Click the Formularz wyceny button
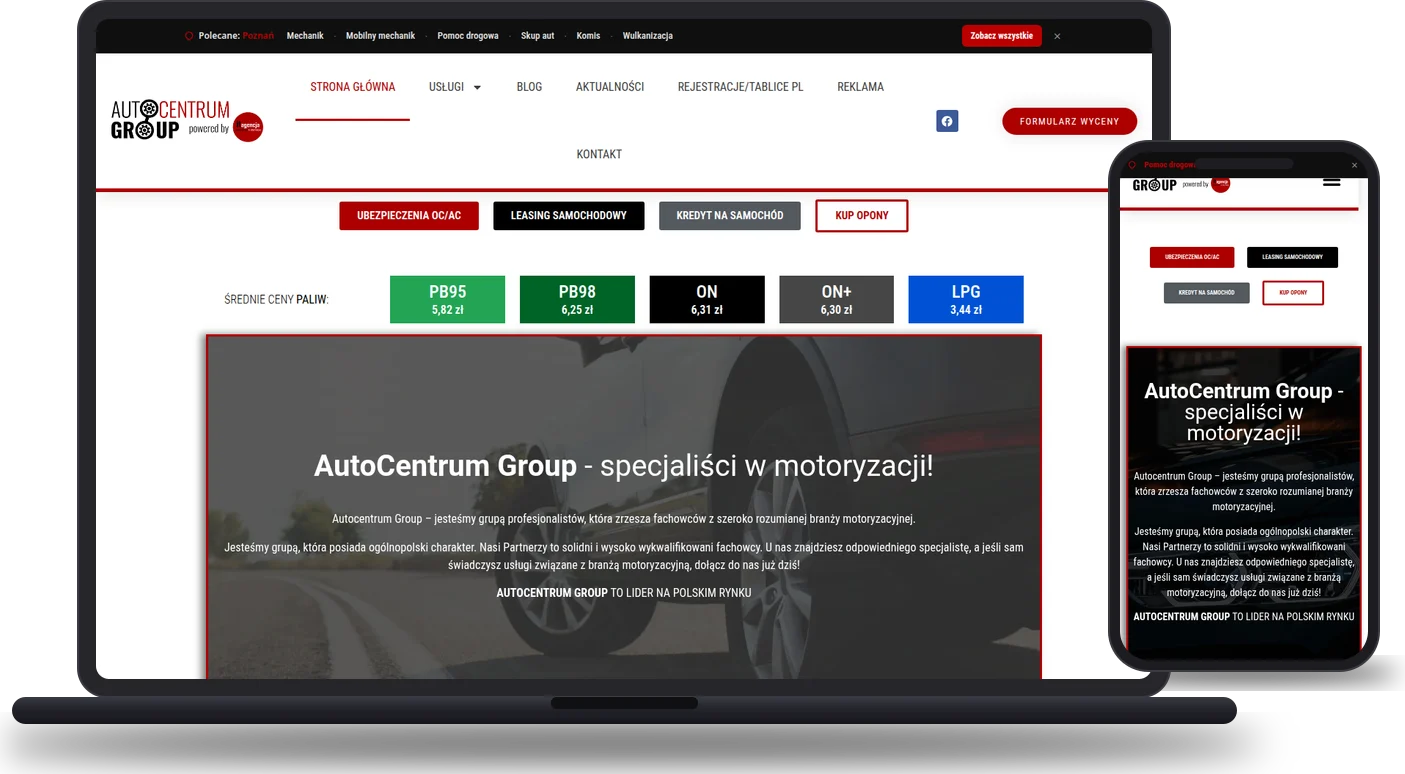Viewport: 1405px width, 774px height. coord(1070,121)
